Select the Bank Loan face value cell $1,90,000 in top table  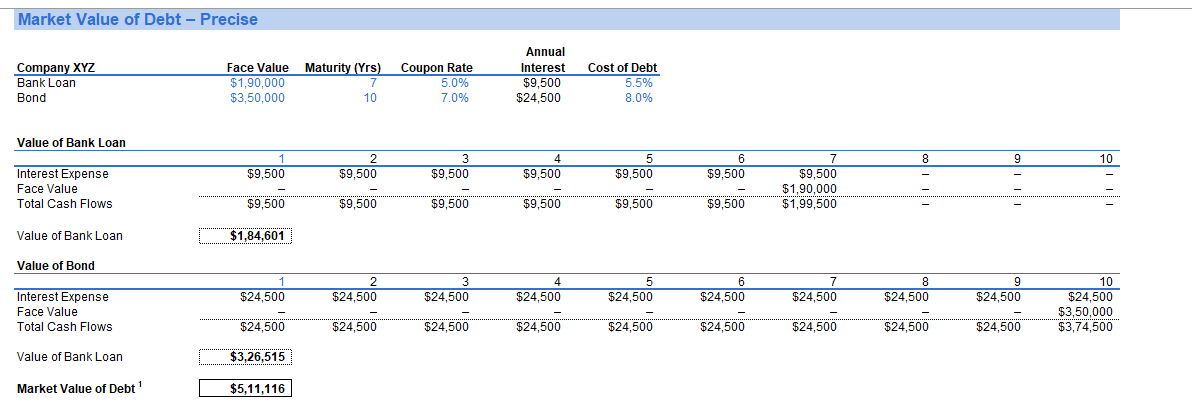click(x=257, y=83)
